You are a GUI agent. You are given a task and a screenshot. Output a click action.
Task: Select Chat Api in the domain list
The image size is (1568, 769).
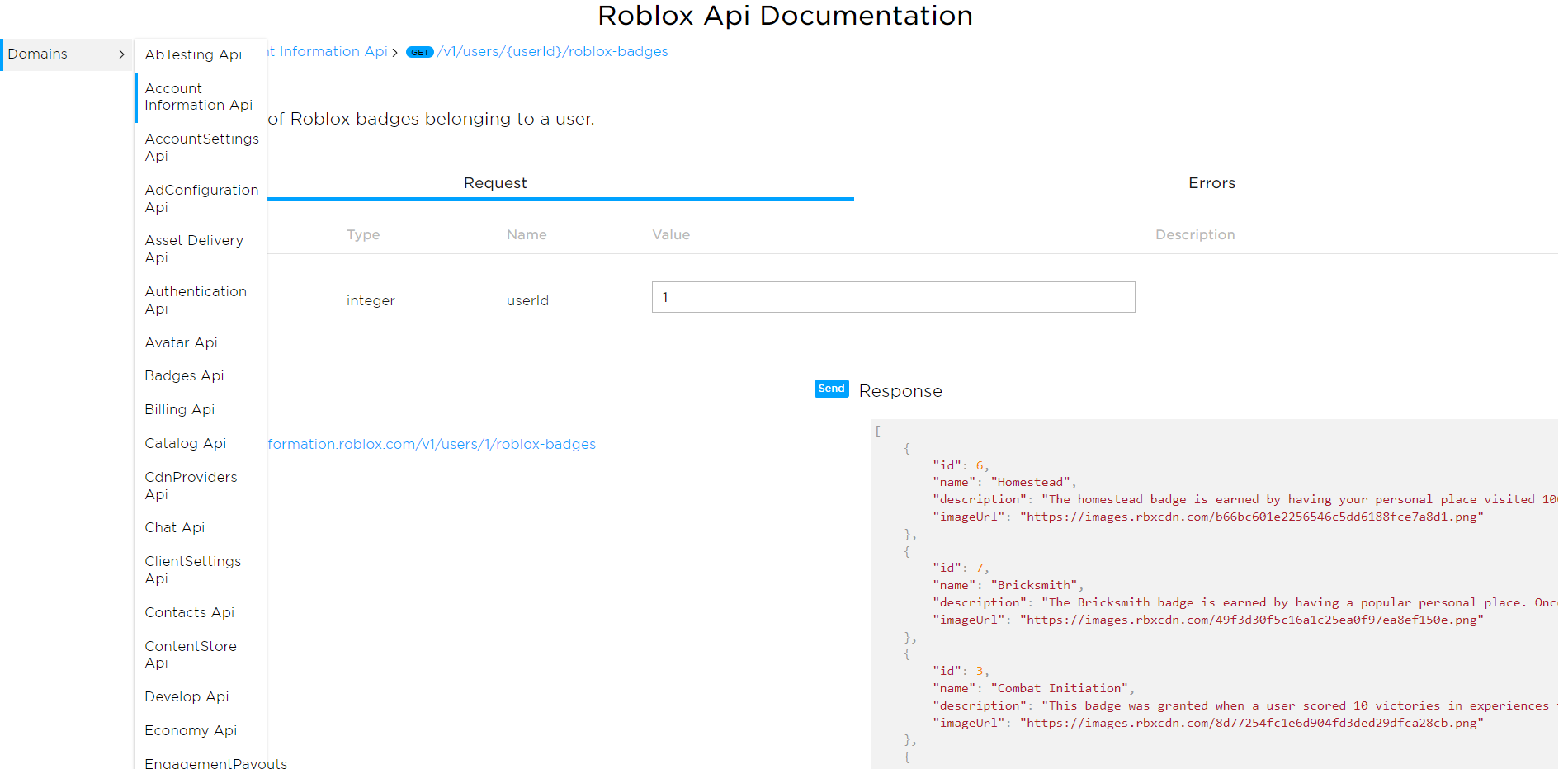coord(174,527)
